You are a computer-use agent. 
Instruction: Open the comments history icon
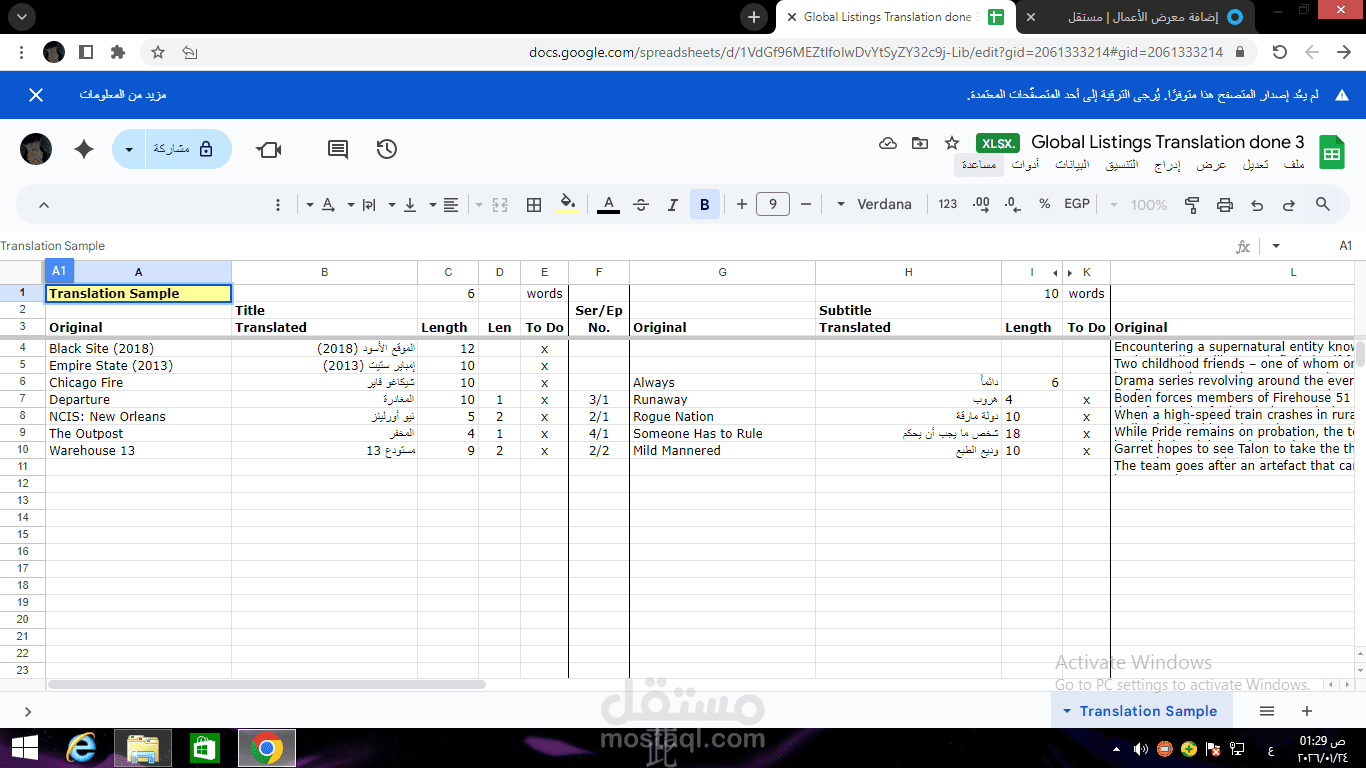[338, 149]
